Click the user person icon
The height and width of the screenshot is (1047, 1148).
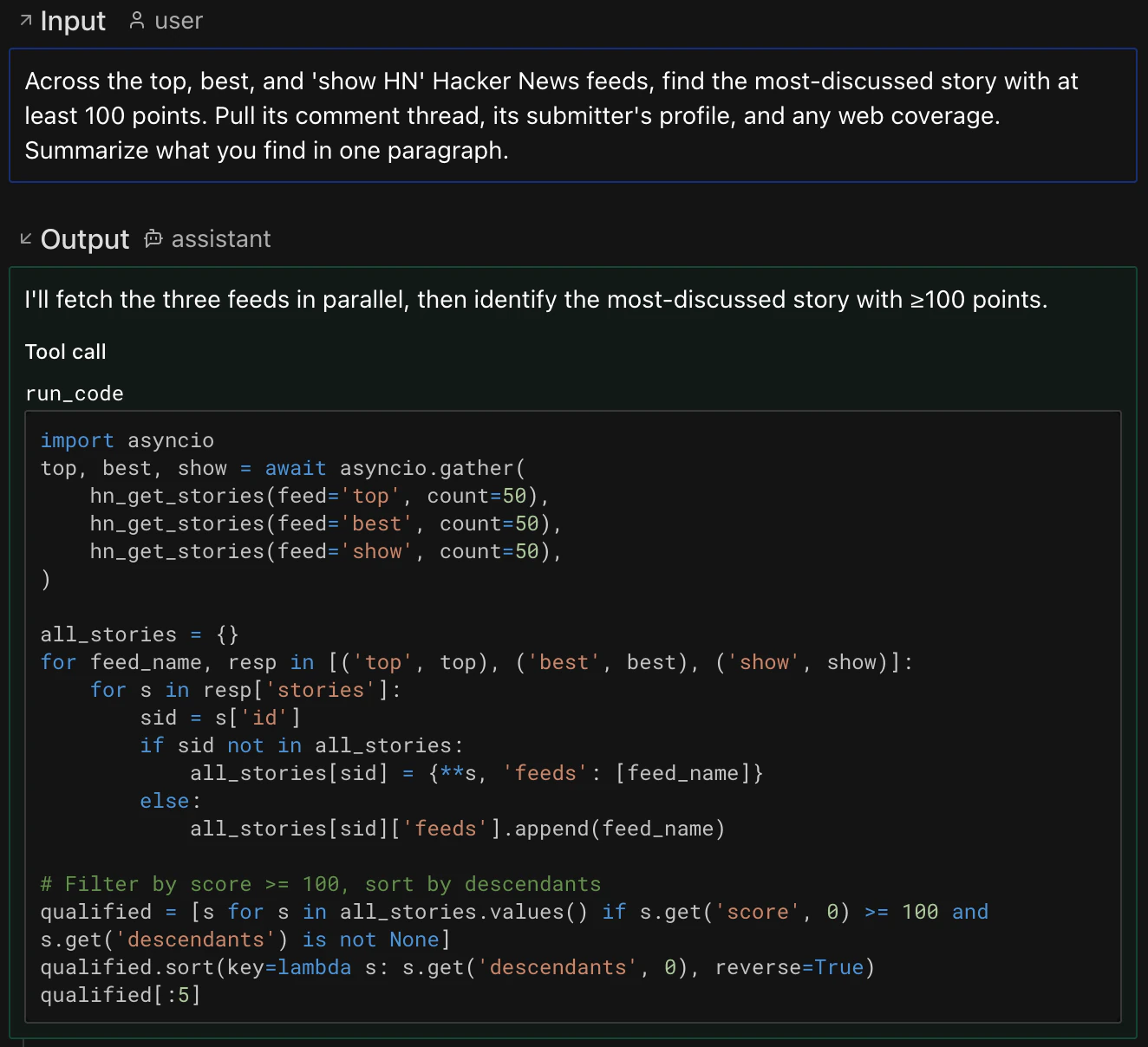[x=137, y=20]
